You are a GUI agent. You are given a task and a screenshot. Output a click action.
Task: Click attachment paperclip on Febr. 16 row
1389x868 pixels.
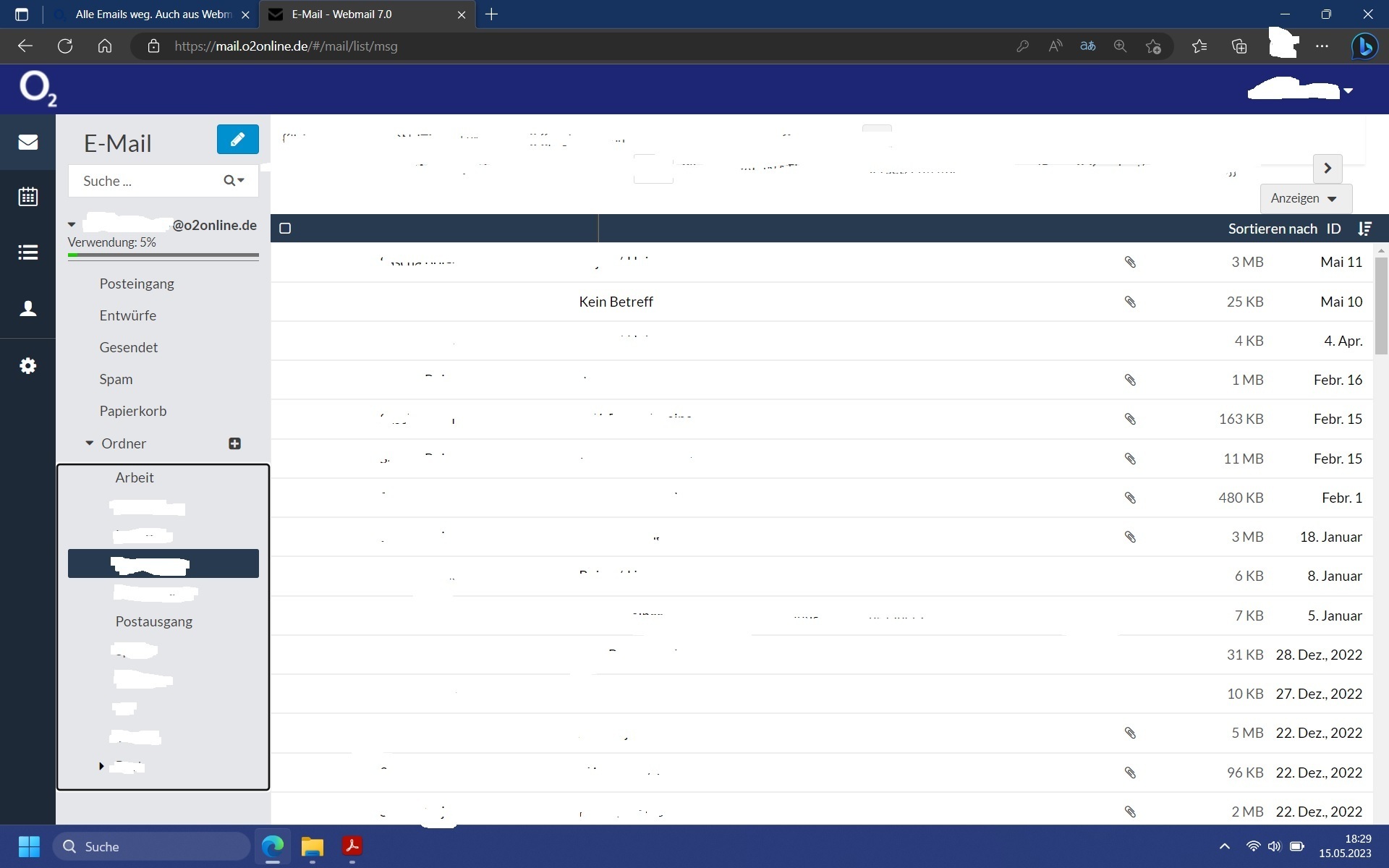pos(1130,380)
